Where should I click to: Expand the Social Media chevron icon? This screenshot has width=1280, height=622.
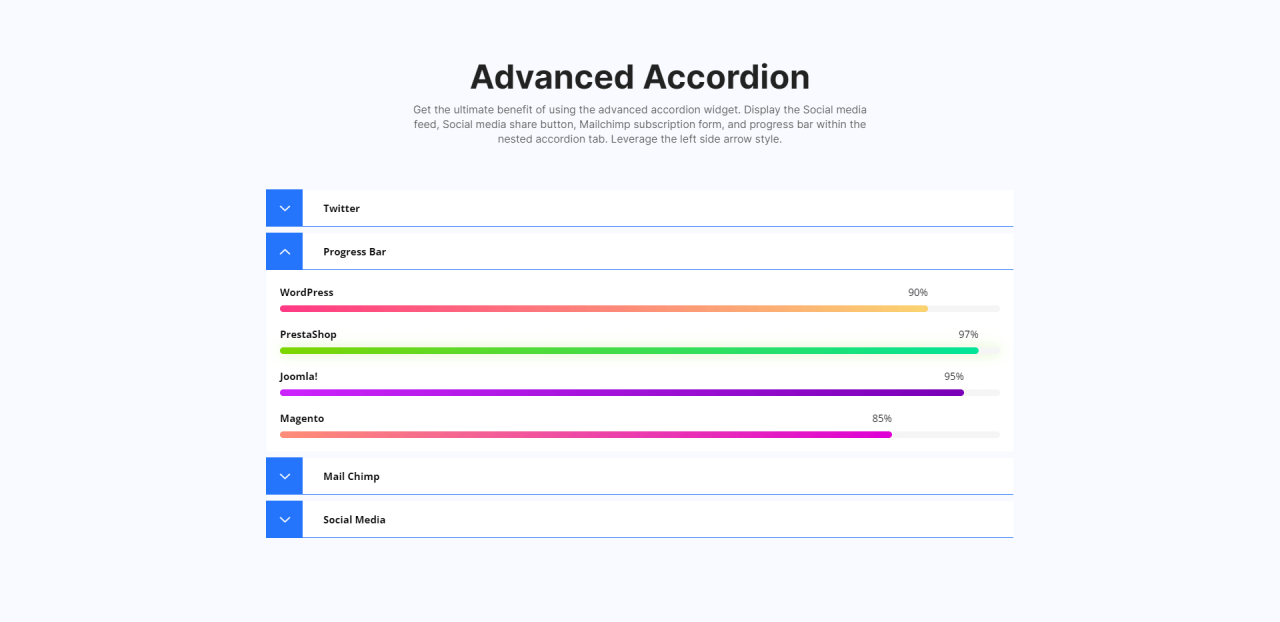(x=284, y=520)
